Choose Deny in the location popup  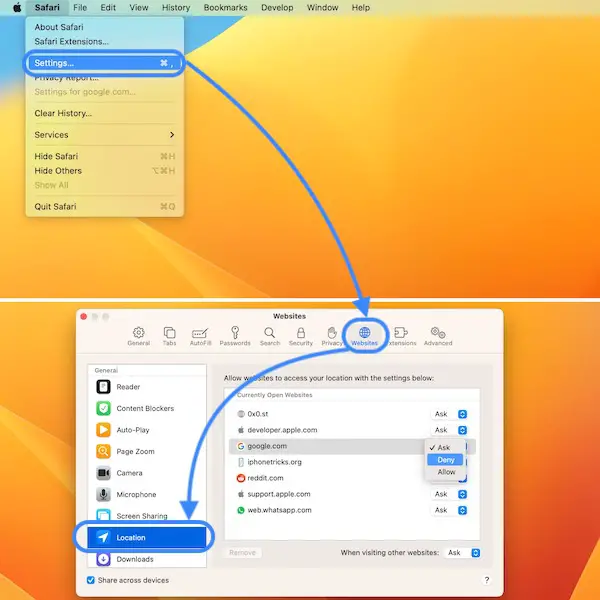[x=446, y=460]
